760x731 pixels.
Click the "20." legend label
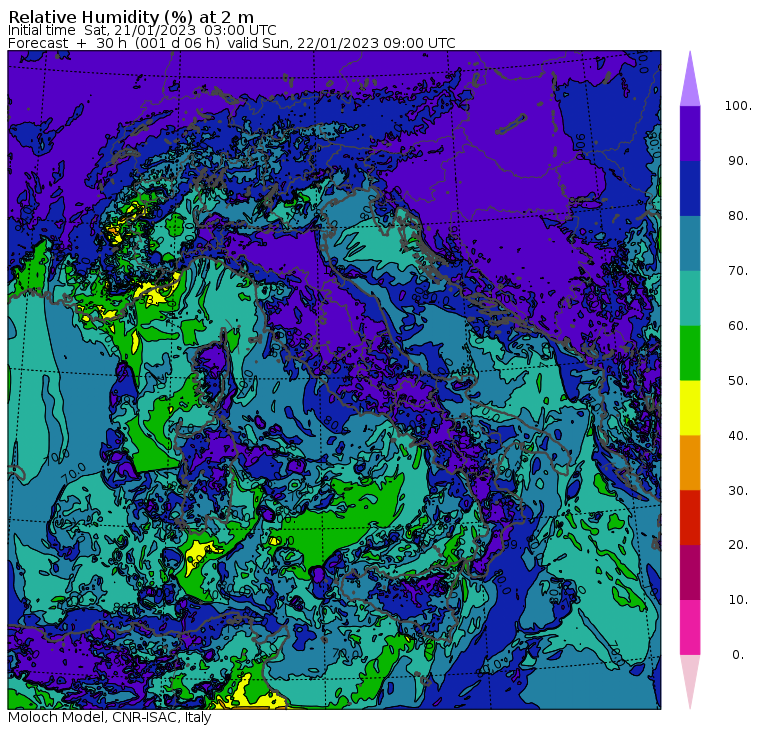pos(738,545)
